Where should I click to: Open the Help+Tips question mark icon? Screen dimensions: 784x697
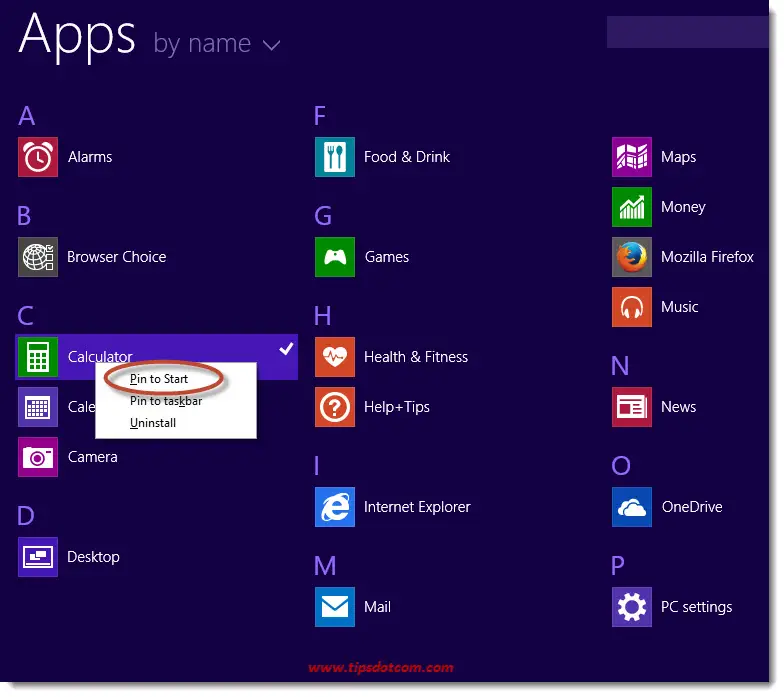335,407
